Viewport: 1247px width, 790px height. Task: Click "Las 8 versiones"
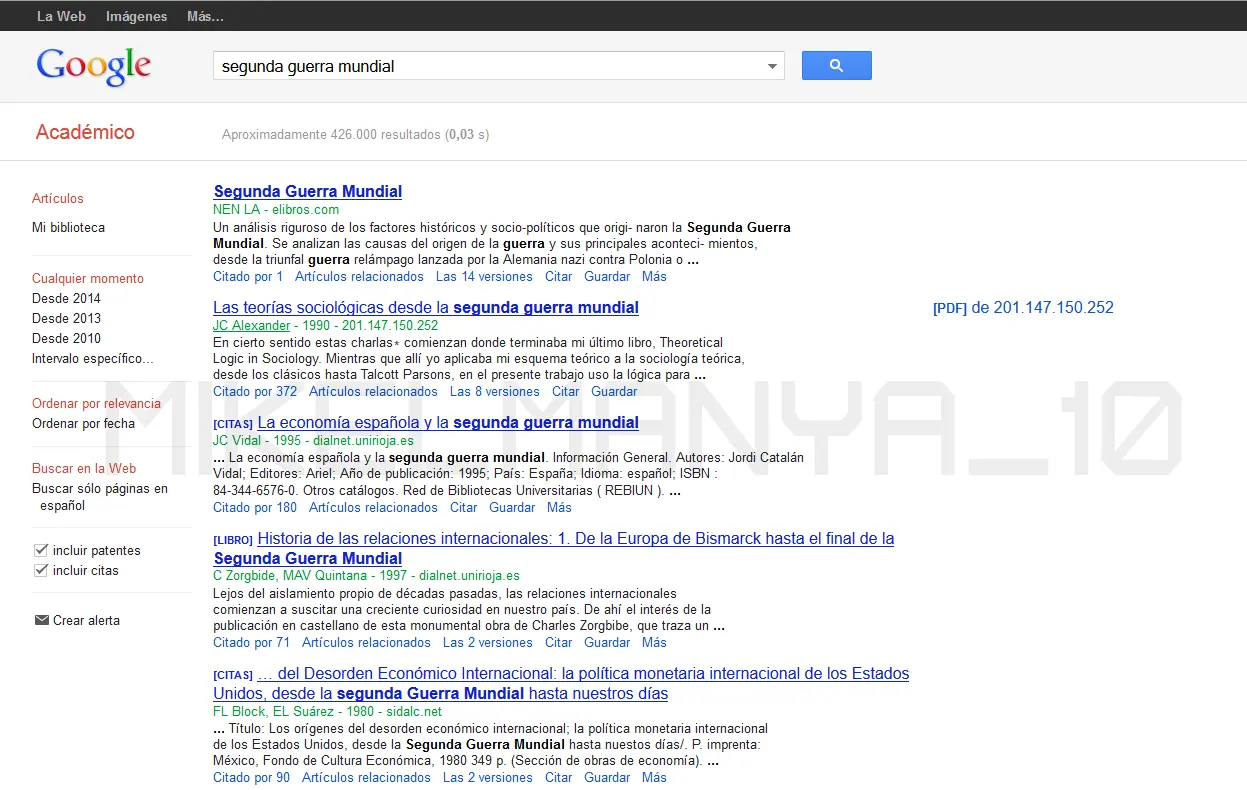495,391
